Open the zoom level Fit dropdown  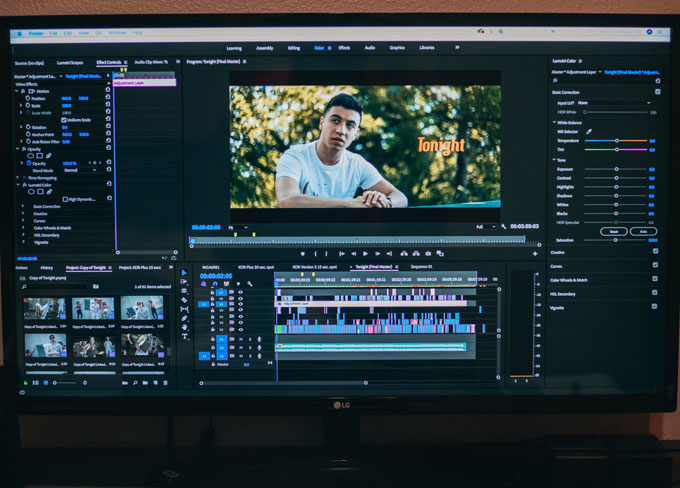238,228
